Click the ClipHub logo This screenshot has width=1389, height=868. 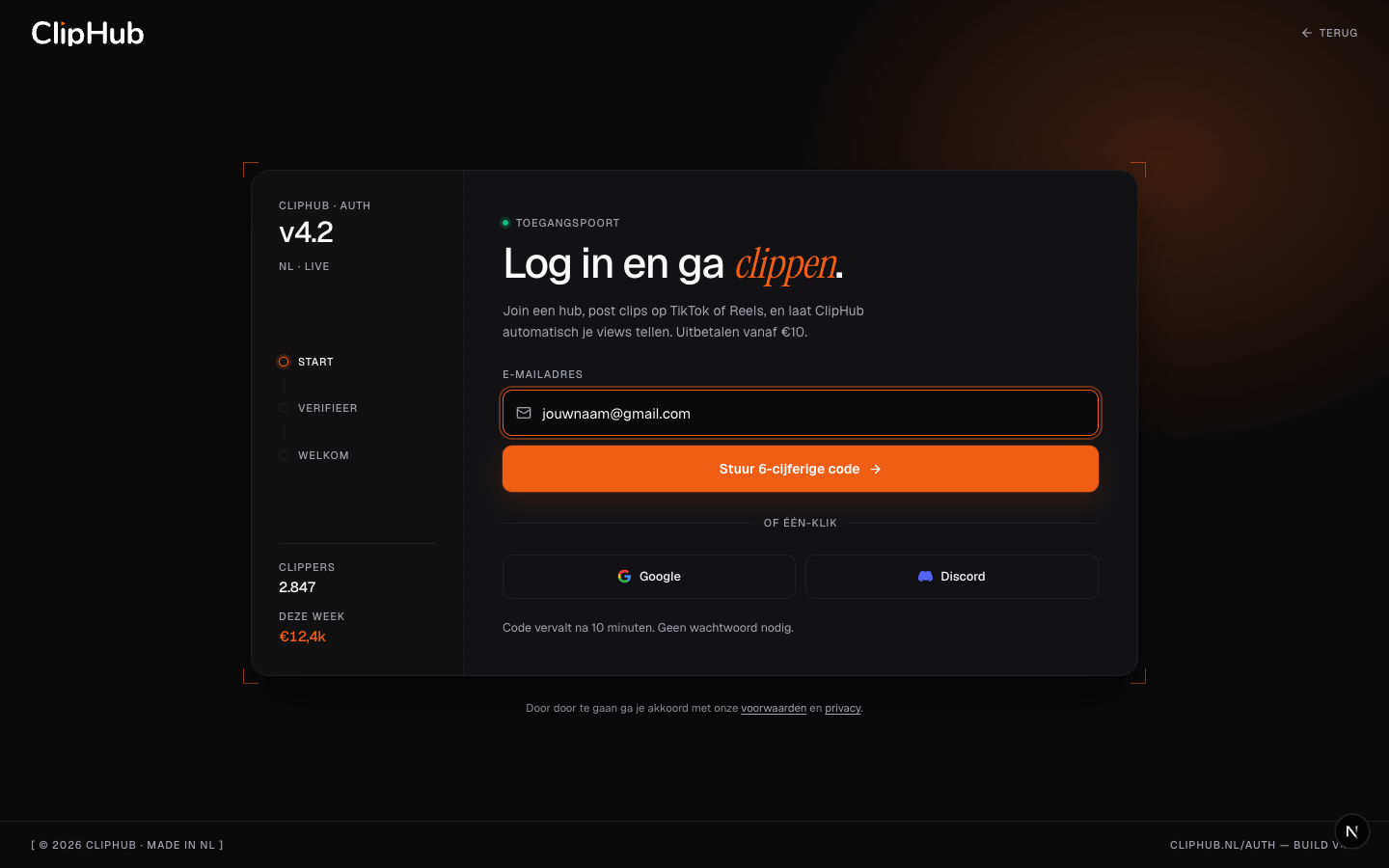pyautogui.click(x=88, y=33)
